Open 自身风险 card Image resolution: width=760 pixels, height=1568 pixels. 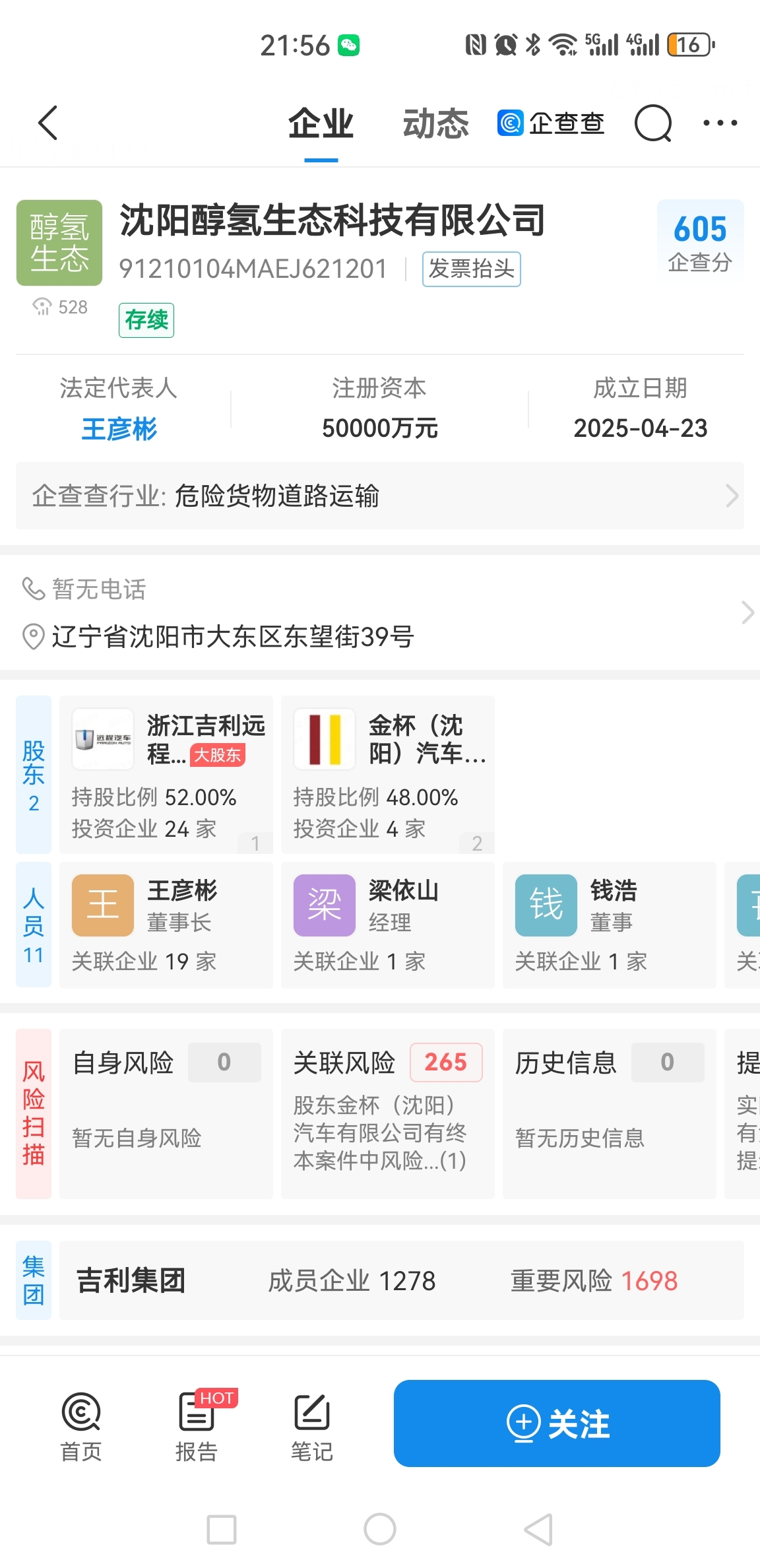coord(166,1114)
